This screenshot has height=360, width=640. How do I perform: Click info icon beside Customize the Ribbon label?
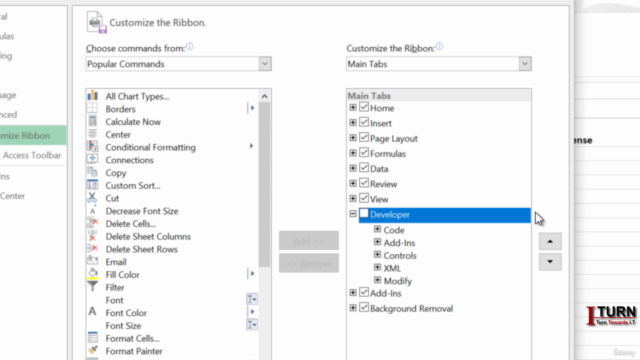point(439,47)
